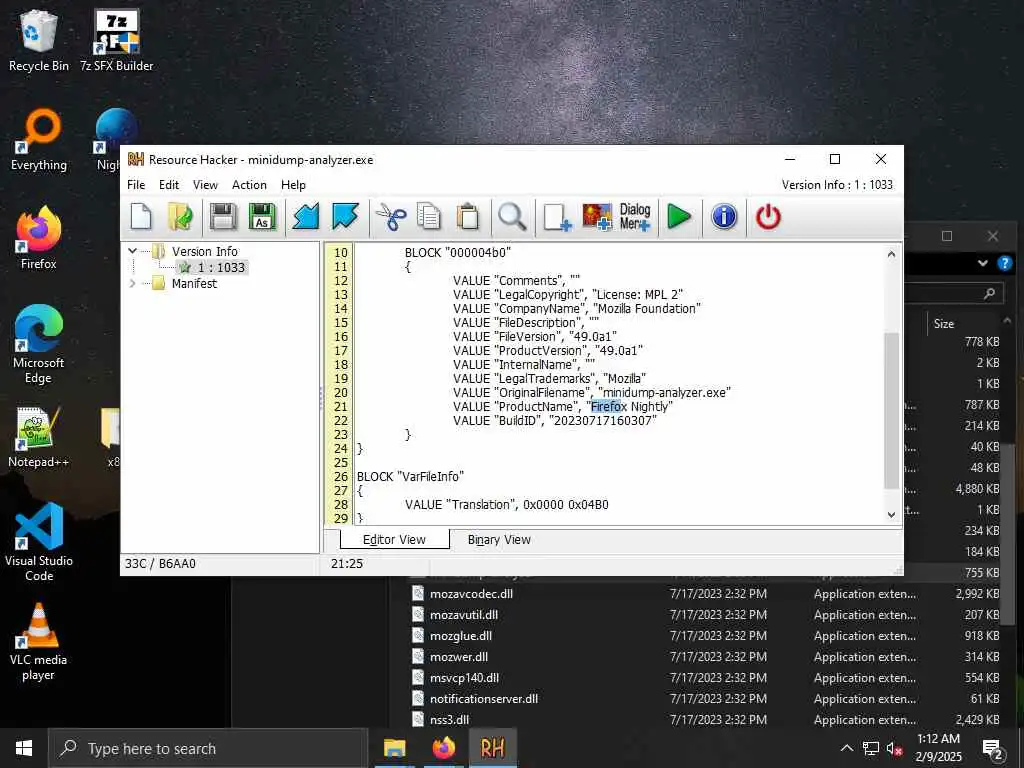Viewport: 1024px width, 768px height.
Task: Click the green Save As floppy icon
Action: pyautogui.click(x=262, y=217)
